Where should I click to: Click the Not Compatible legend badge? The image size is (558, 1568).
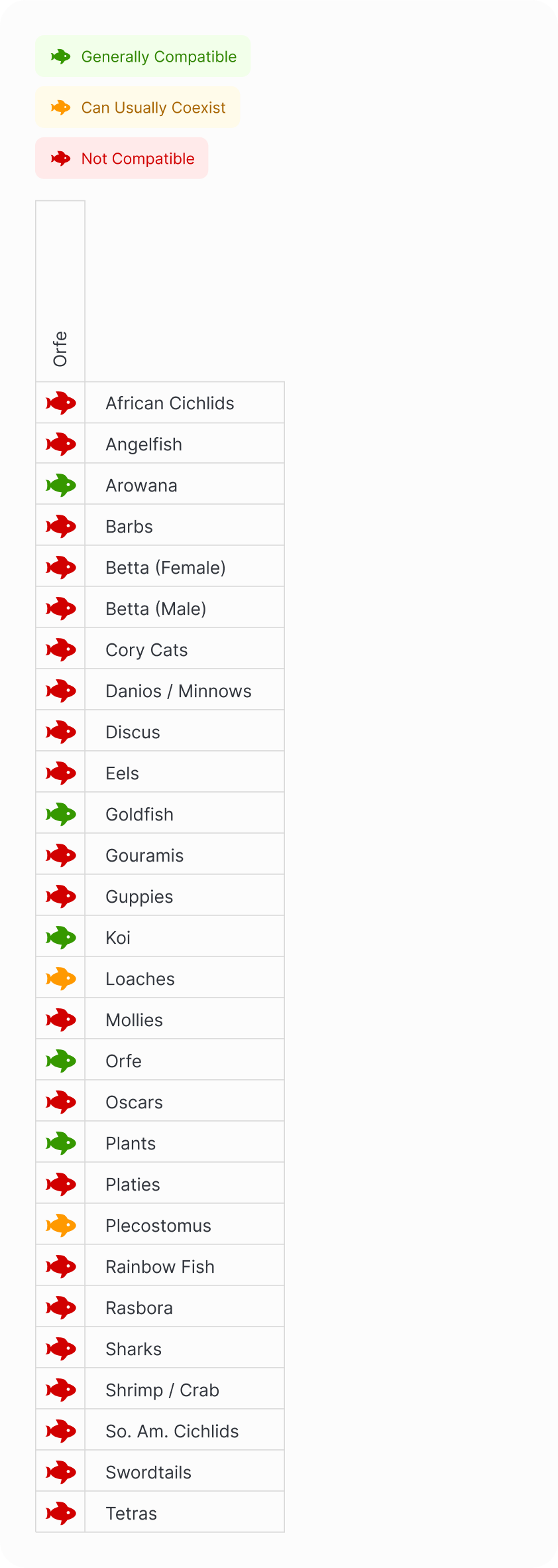pyautogui.click(x=122, y=159)
